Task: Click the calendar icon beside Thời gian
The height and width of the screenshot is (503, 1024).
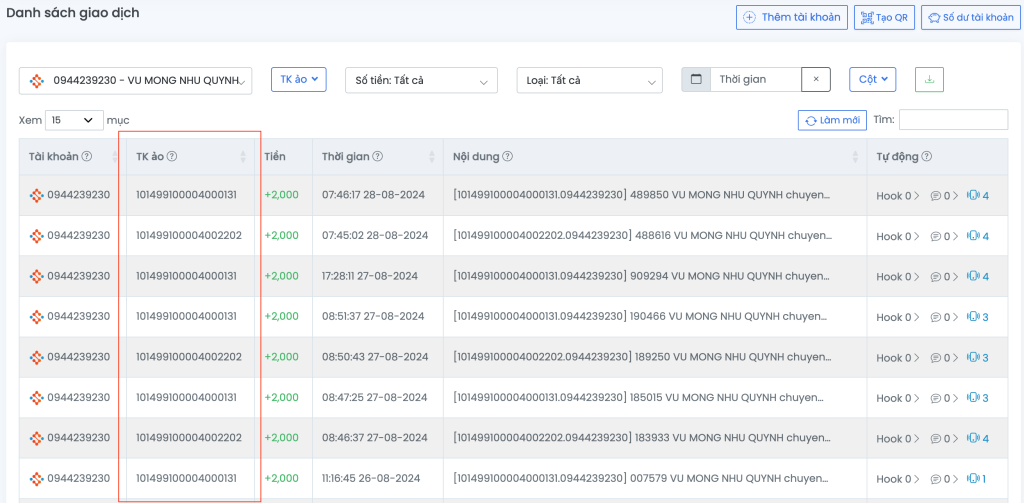Action: [696, 80]
